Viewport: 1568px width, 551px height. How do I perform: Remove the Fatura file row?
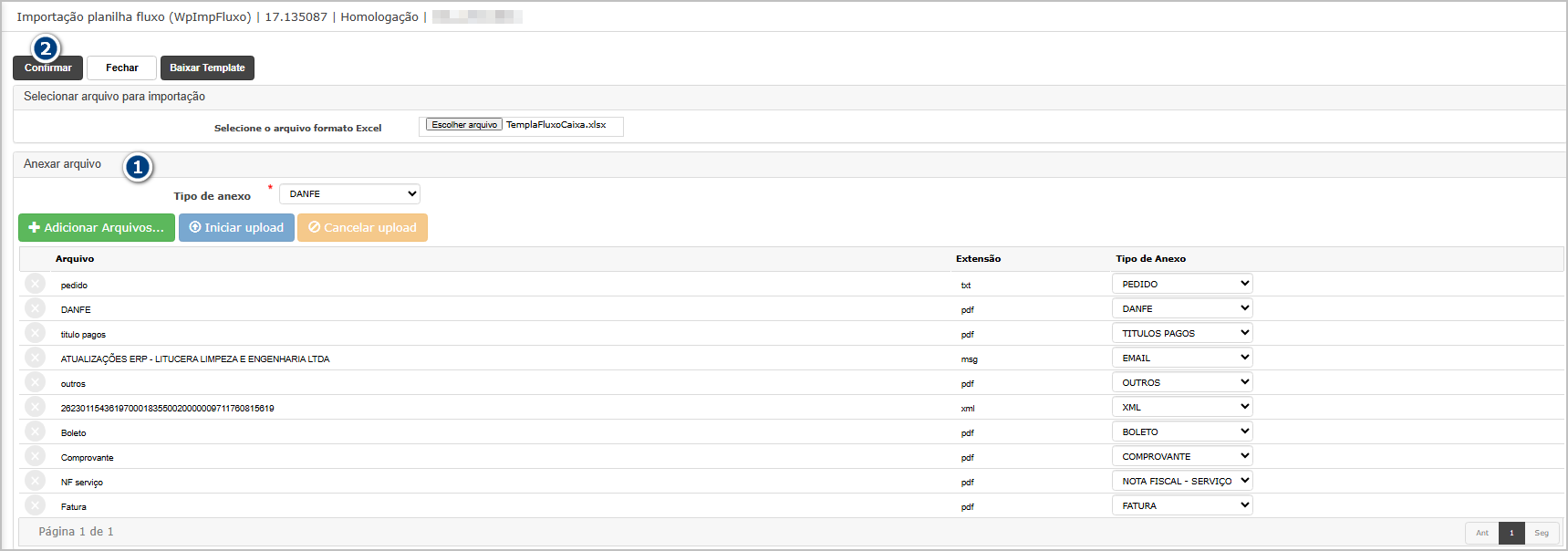35,505
